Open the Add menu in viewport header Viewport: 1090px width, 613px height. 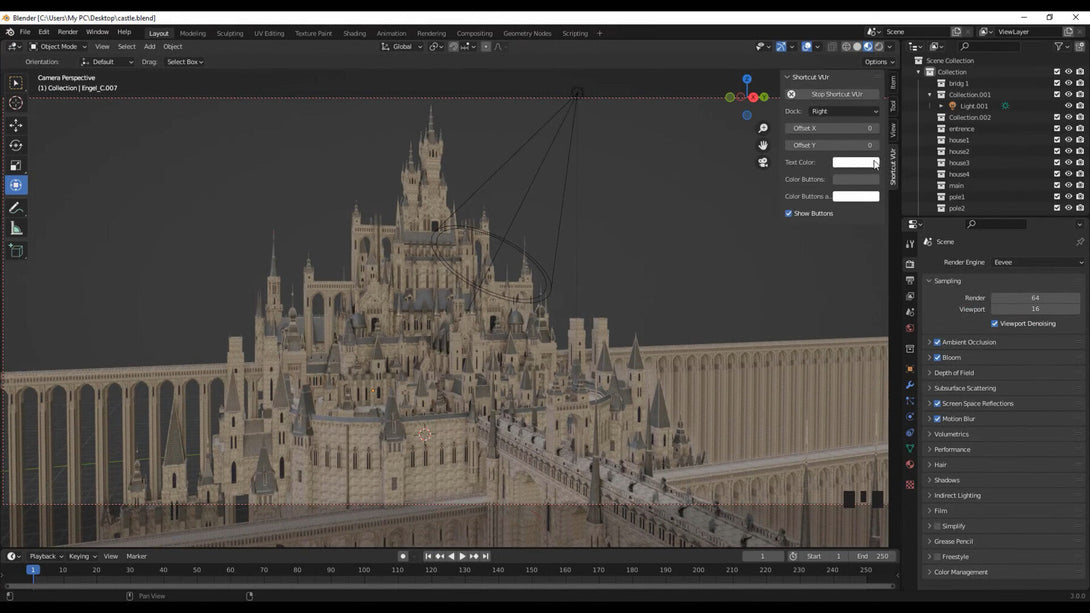149,47
